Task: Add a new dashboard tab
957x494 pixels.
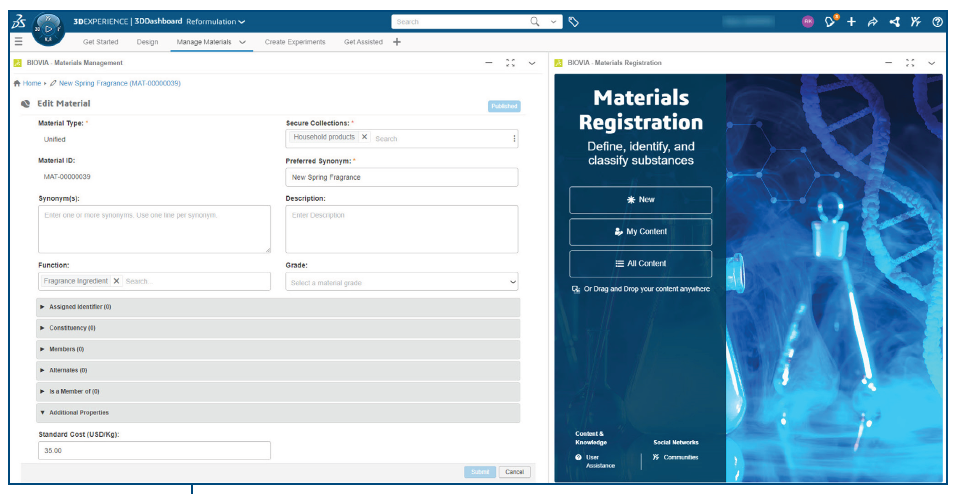Action: [x=397, y=42]
